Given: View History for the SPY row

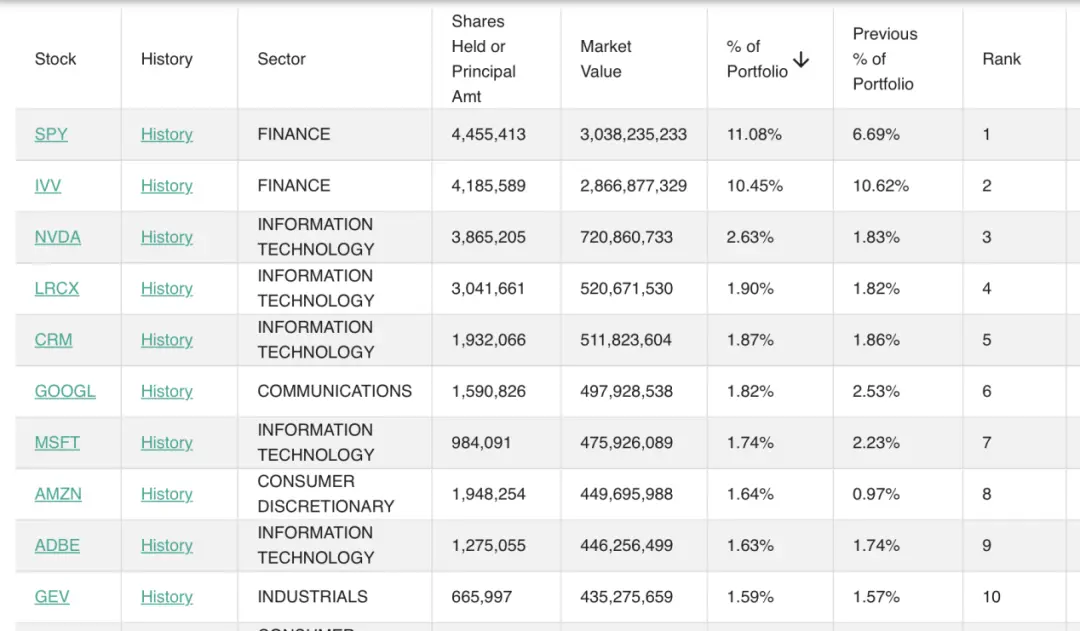Looking at the screenshot, I should [166, 134].
